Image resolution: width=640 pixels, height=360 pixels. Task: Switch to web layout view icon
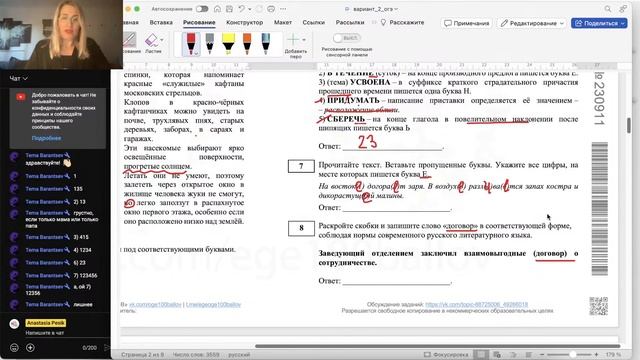[x=497, y=355]
